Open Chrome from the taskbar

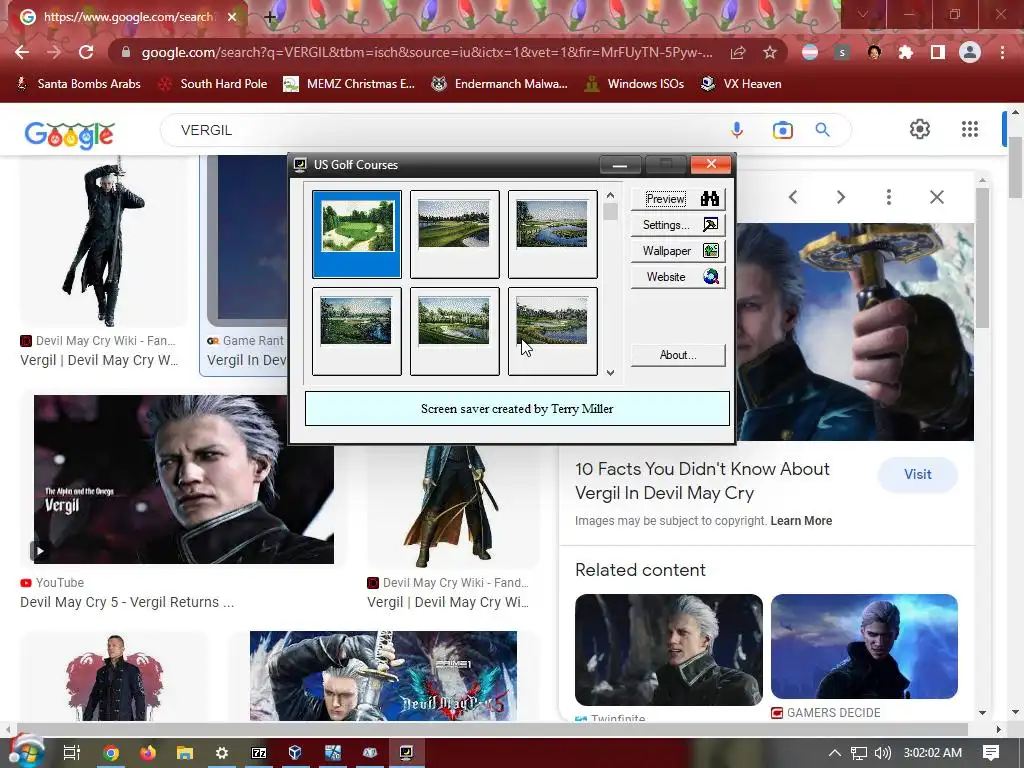pos(111,752)
